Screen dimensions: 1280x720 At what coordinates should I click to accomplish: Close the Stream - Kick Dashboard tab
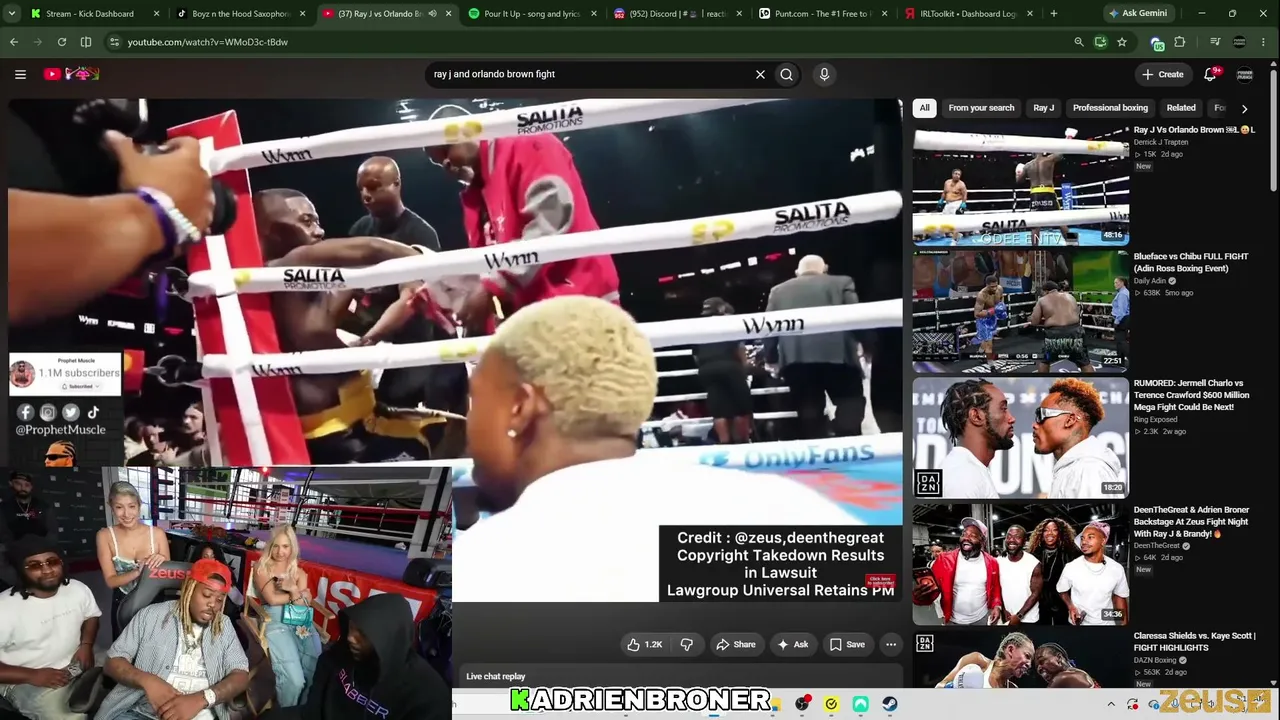click(157, 14)
